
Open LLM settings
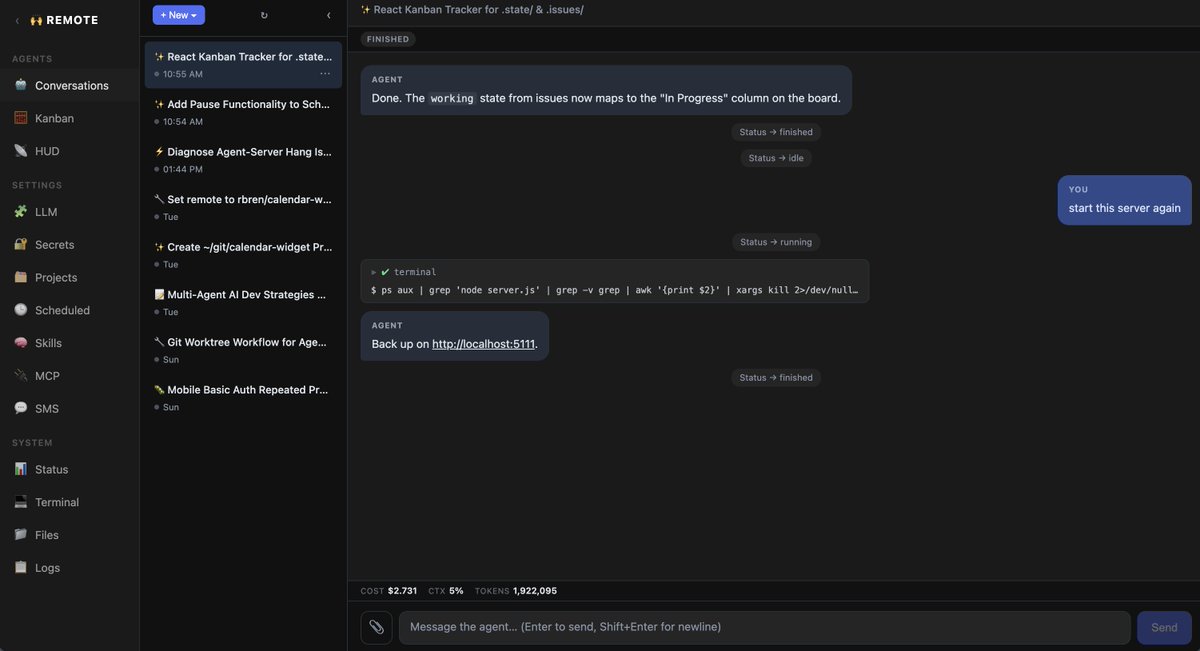tap(70, 211)
